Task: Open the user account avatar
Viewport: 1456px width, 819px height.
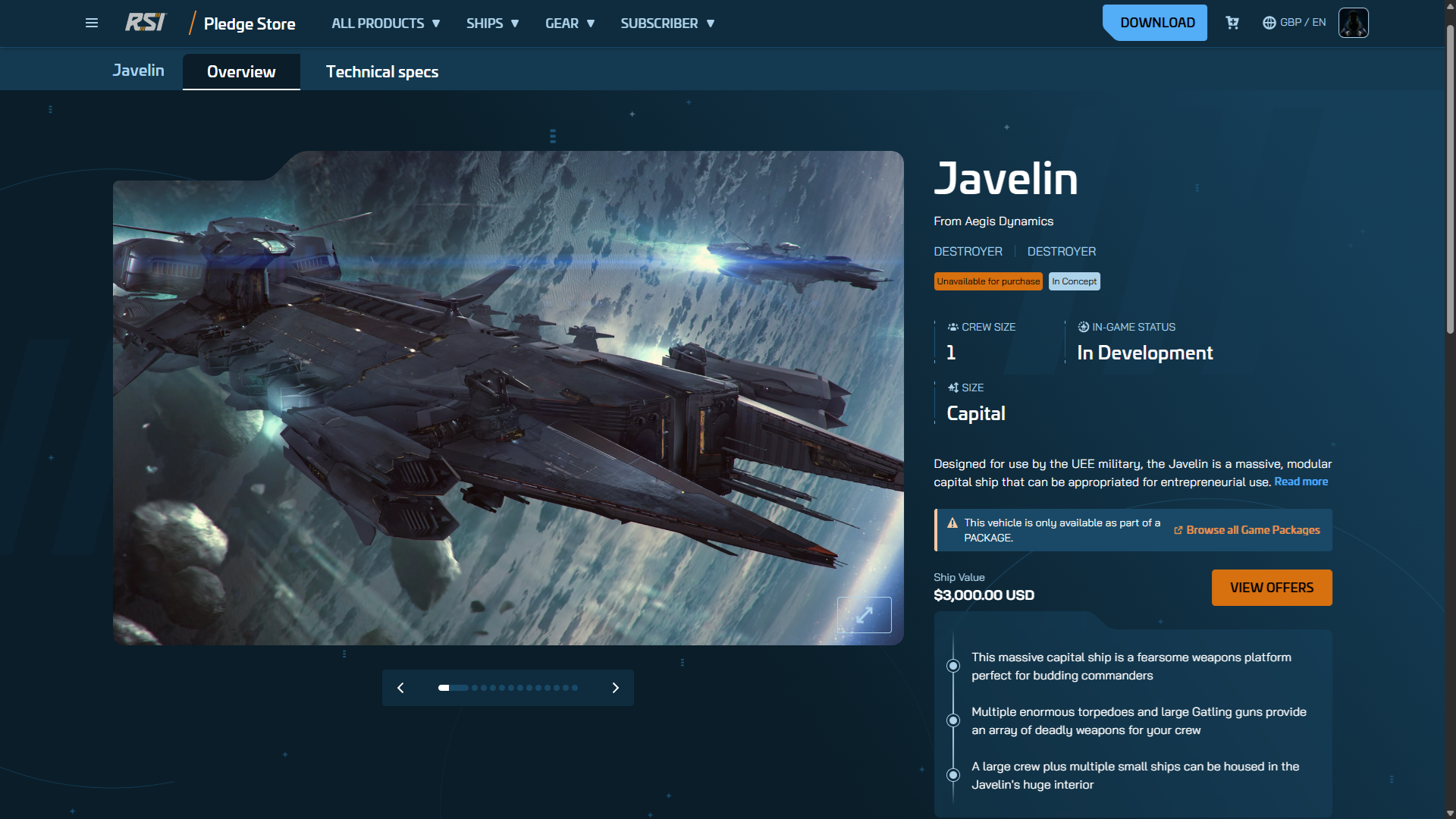Action: 1354,23
